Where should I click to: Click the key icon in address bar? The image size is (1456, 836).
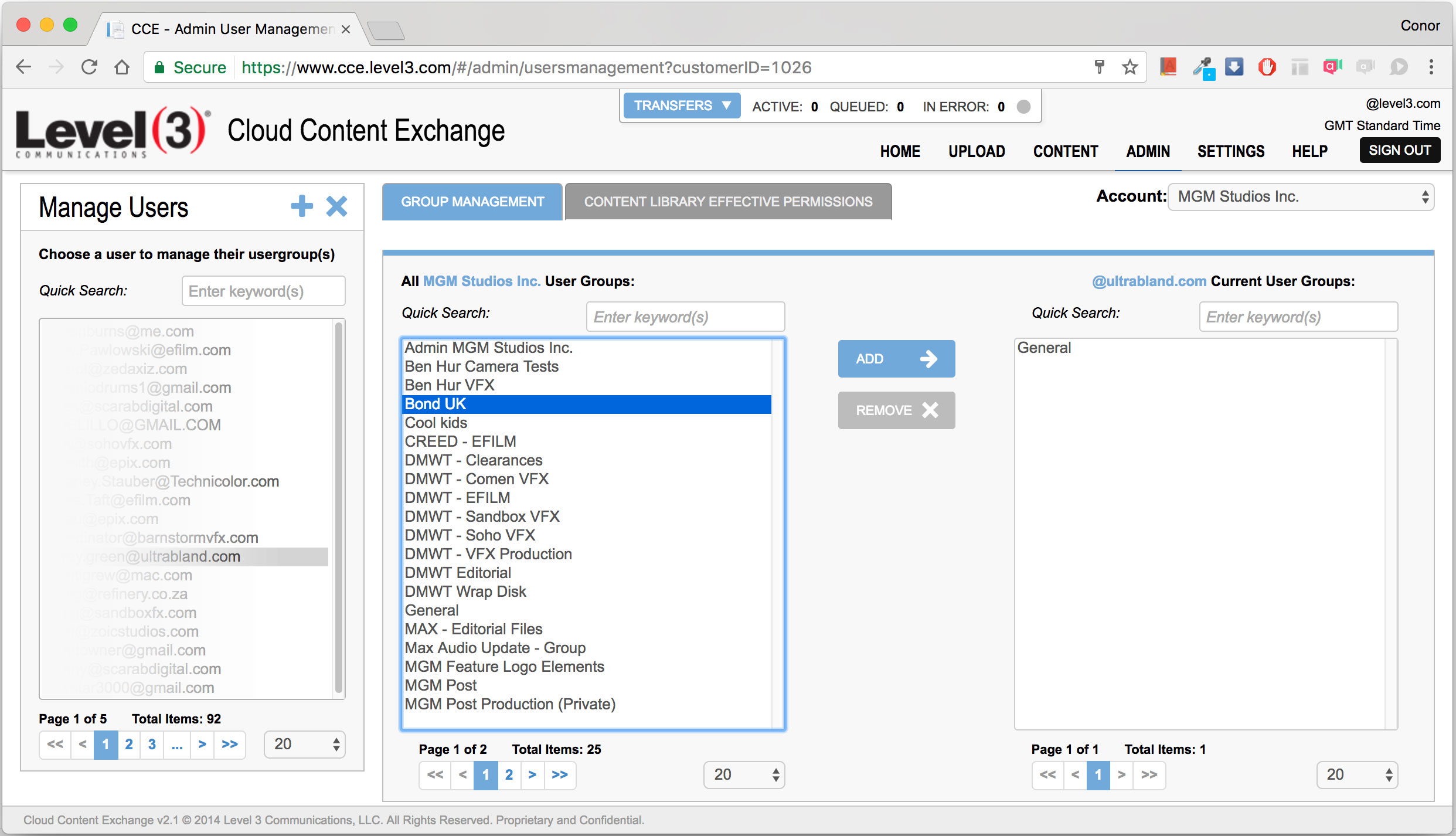[x=1100, y=67]
